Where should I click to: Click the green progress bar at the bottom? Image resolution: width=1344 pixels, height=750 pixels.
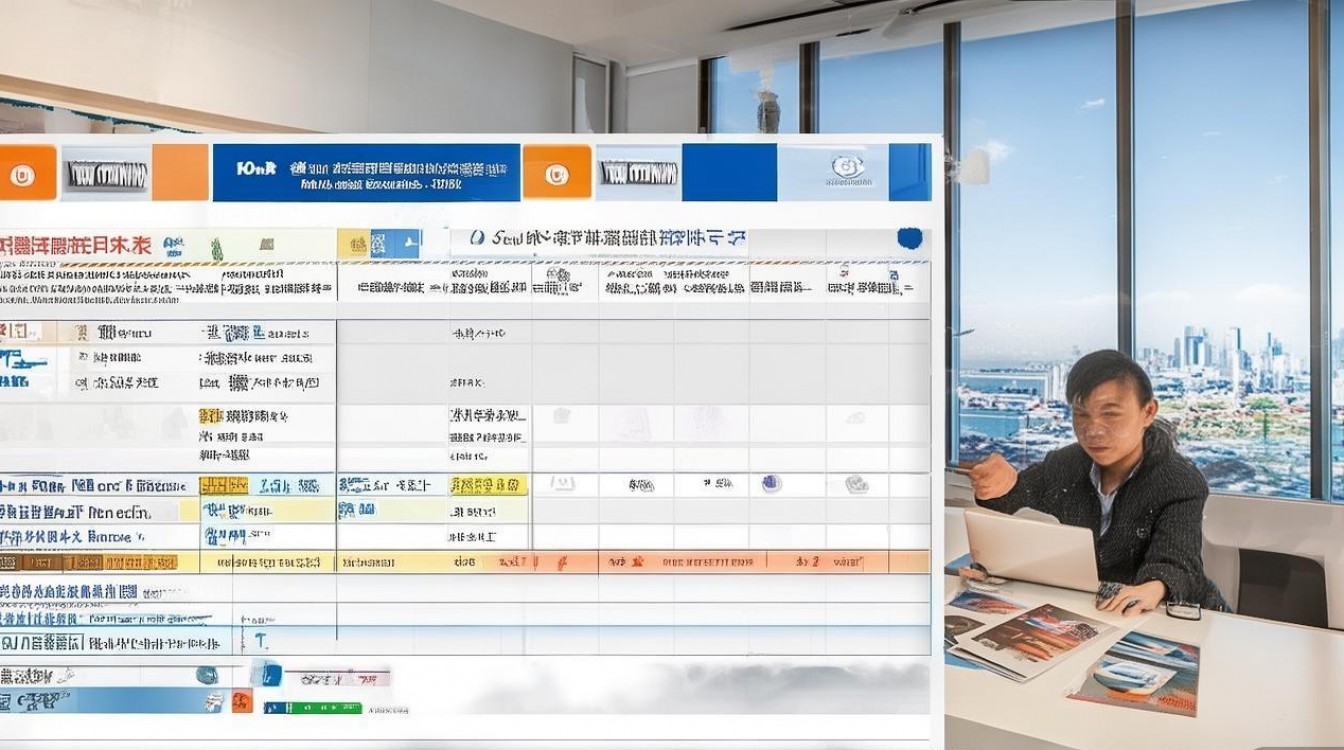(x=311, y=707)
